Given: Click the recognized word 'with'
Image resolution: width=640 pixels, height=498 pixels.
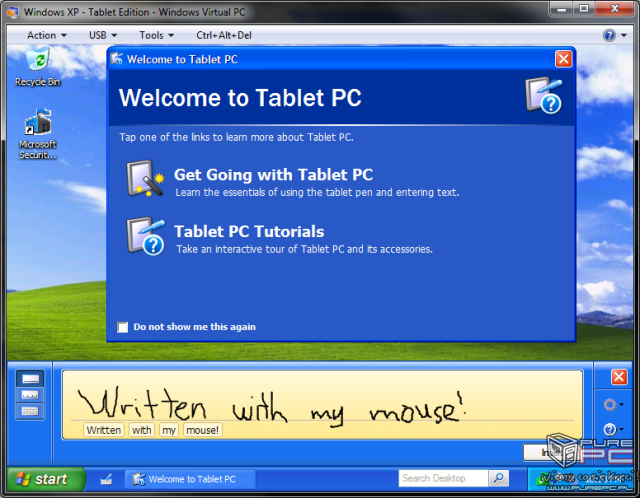Looking at the screenshot, I should tap(142, 430).
